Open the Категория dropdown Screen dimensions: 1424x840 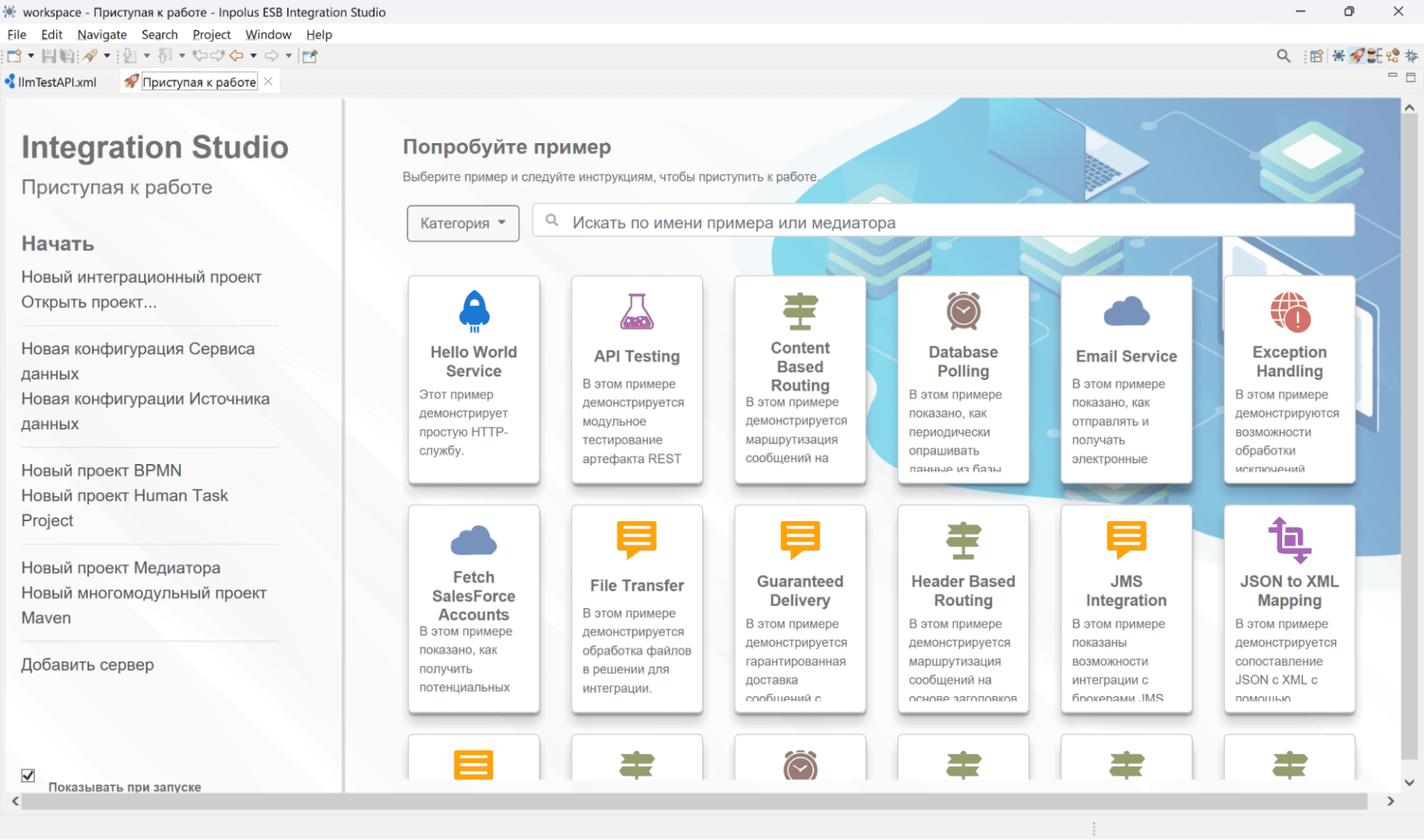point(463,223)
